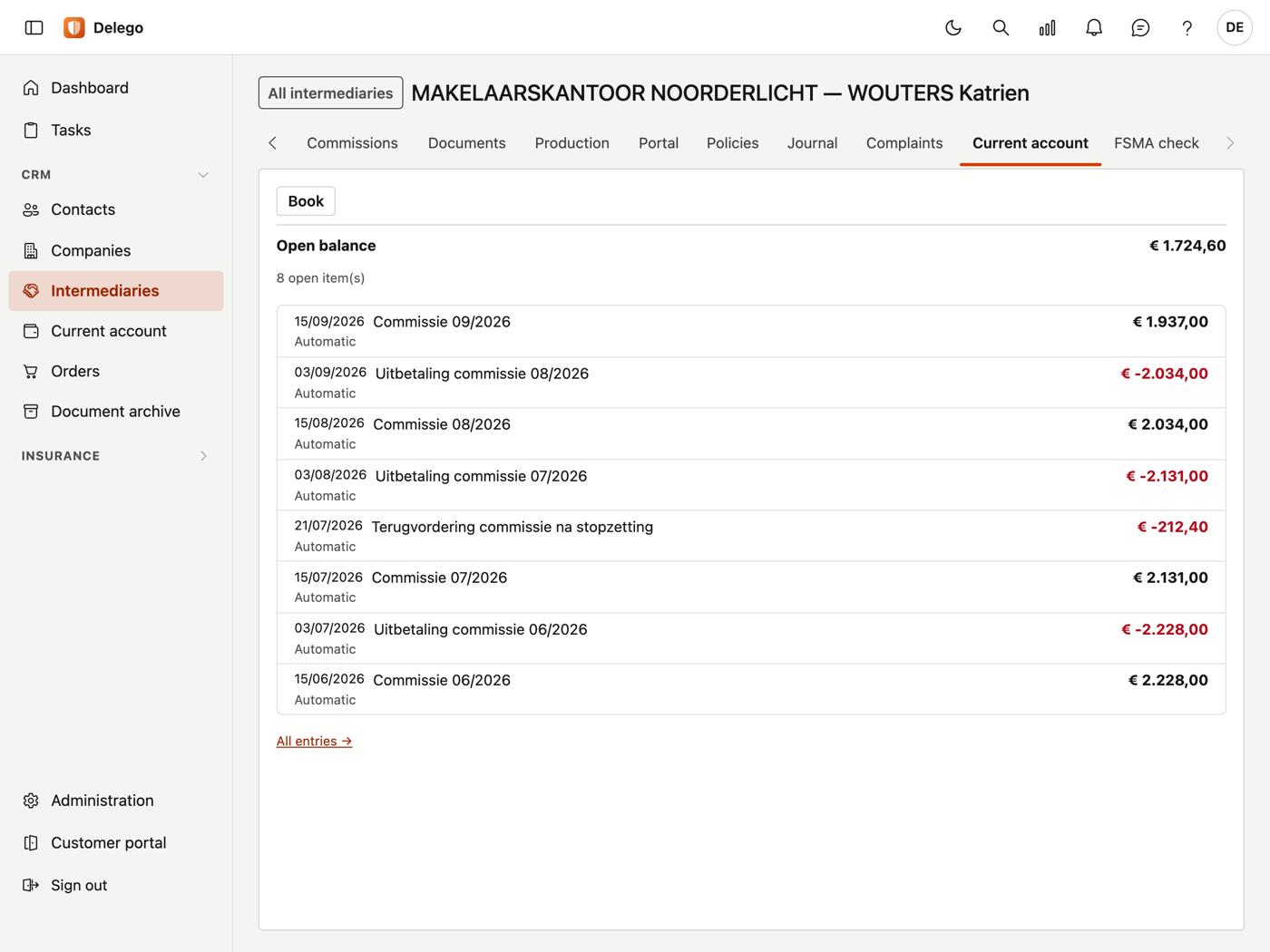Switch to the Portal tab
1270x952 pixels.
click(x=659, y=143)
